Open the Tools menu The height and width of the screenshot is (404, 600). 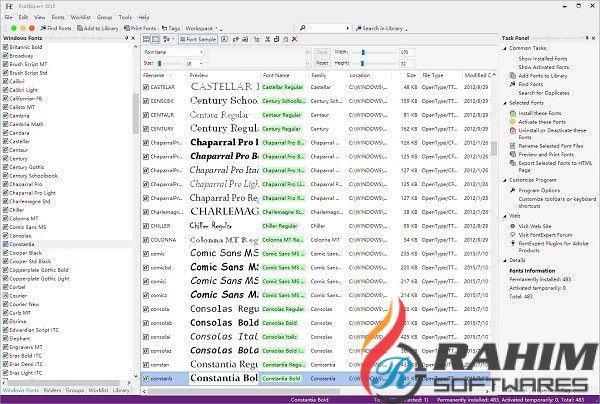[125, 17]
